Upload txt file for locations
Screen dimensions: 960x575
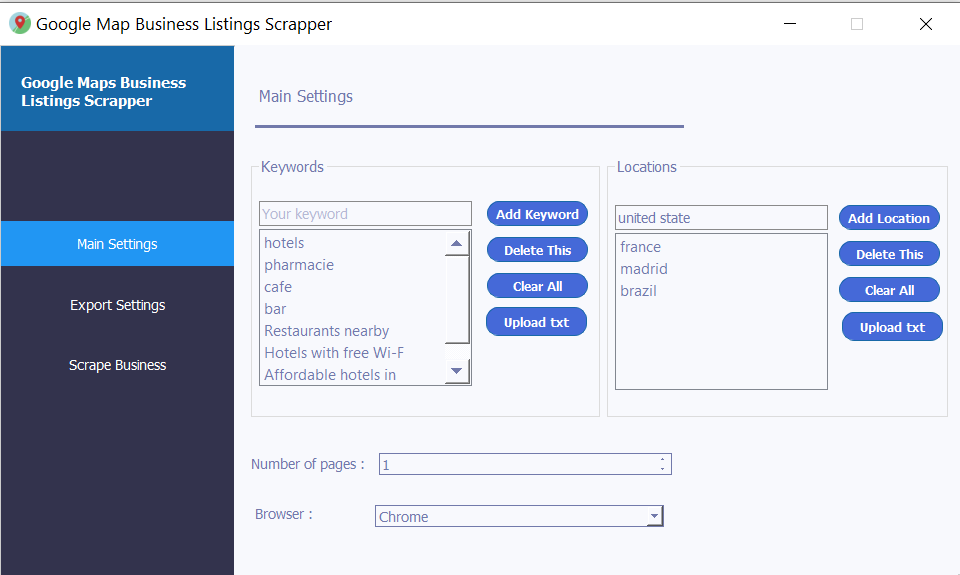coord(892,327)
